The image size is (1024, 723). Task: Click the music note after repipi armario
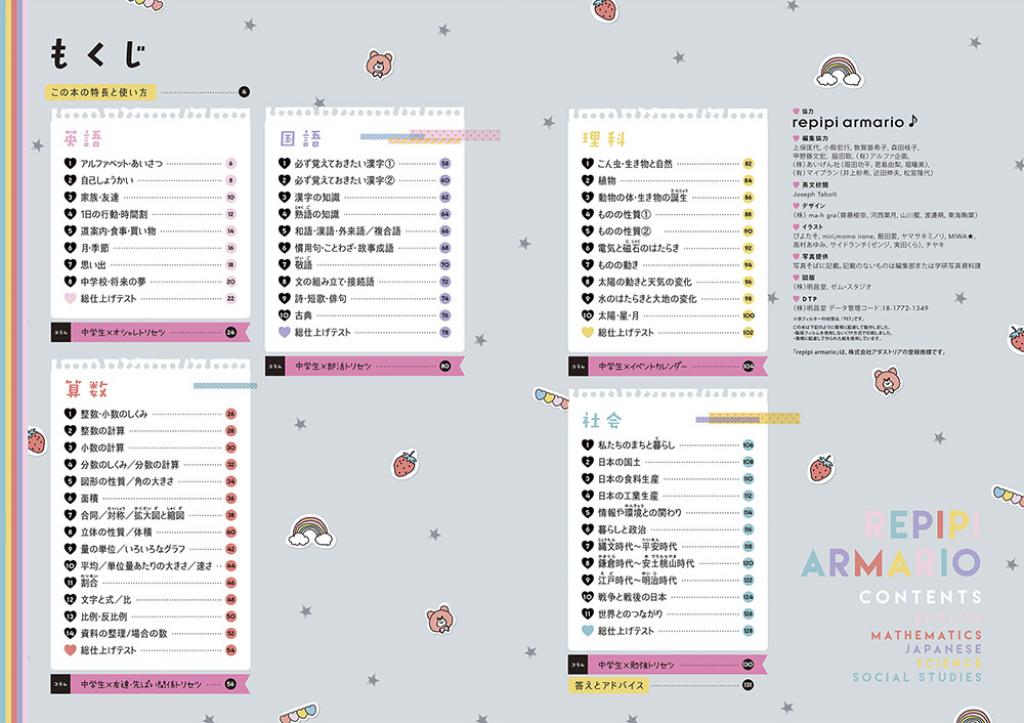(913, 121)
